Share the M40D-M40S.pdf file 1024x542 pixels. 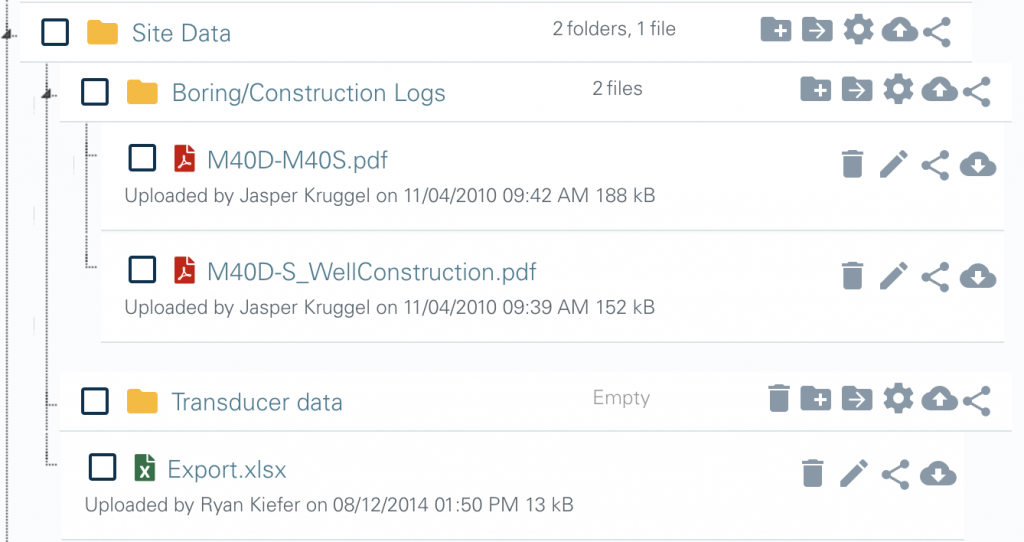[935, 165]
